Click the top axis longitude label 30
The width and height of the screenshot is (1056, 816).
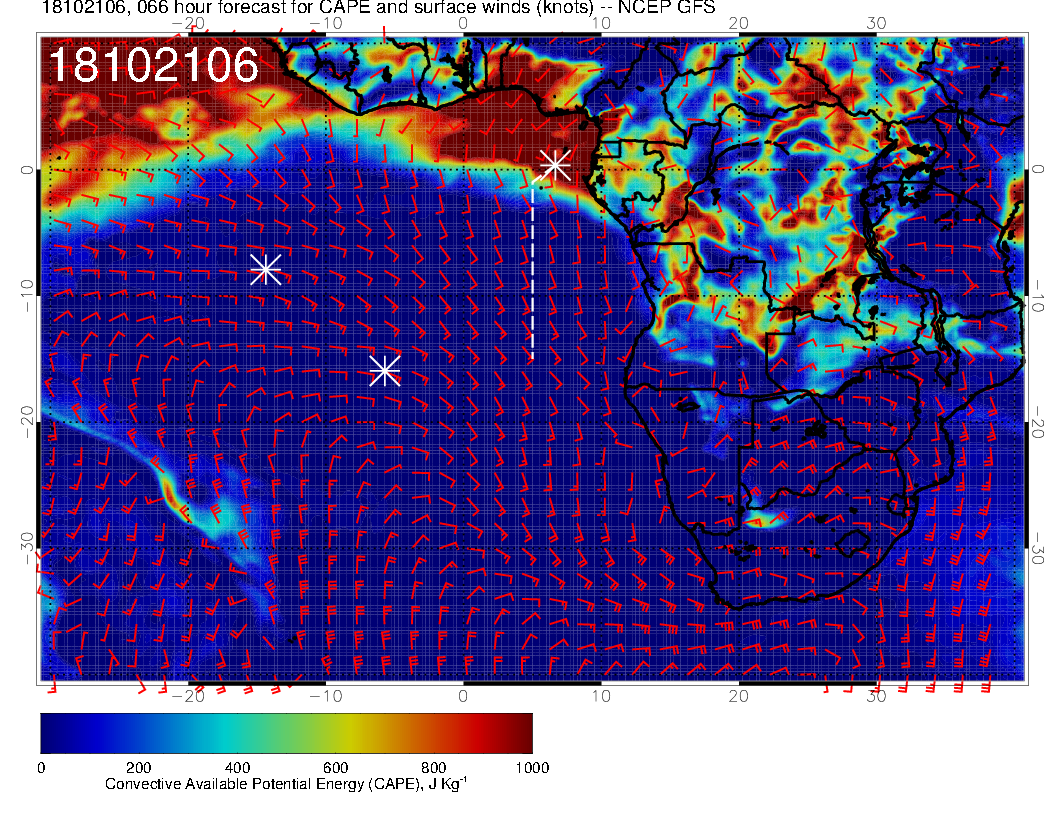876,24
